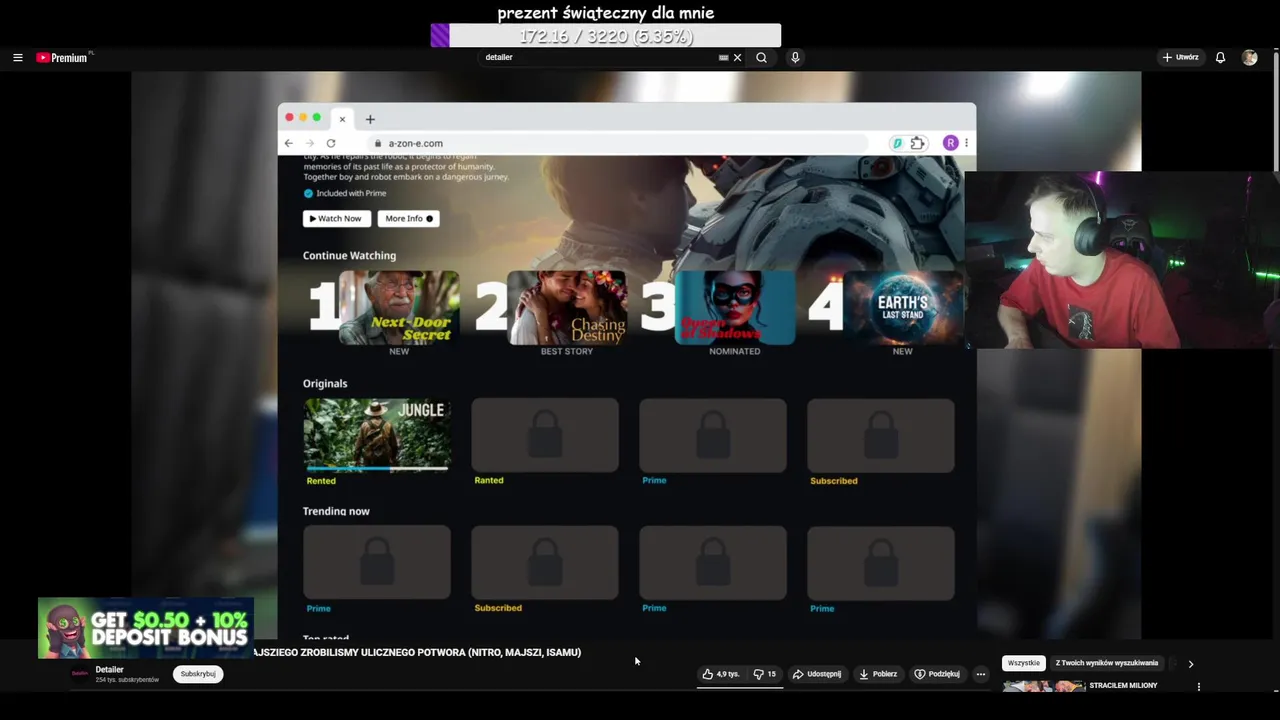Clear the search text with the X icon
1280x720 pixels.
(738, 58)
